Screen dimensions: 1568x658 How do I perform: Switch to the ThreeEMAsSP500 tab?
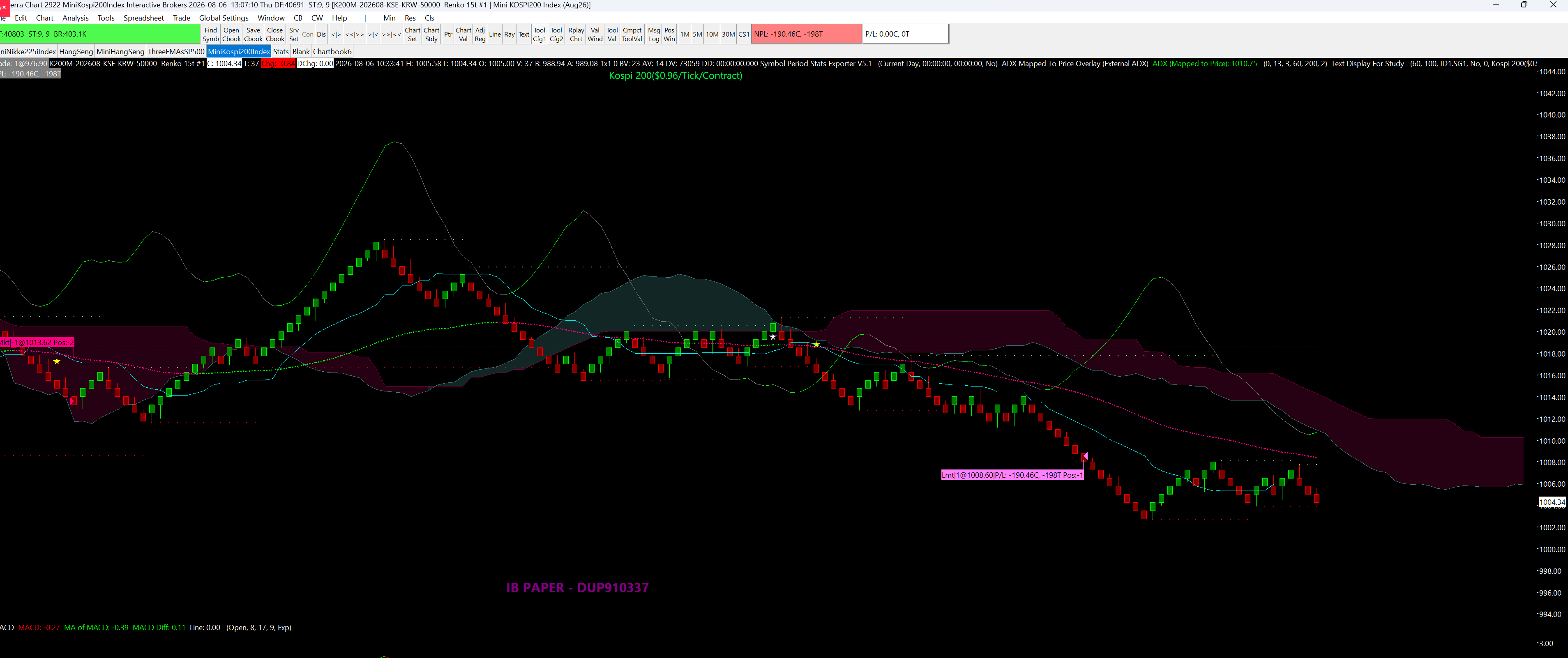(x=176, y=52)
